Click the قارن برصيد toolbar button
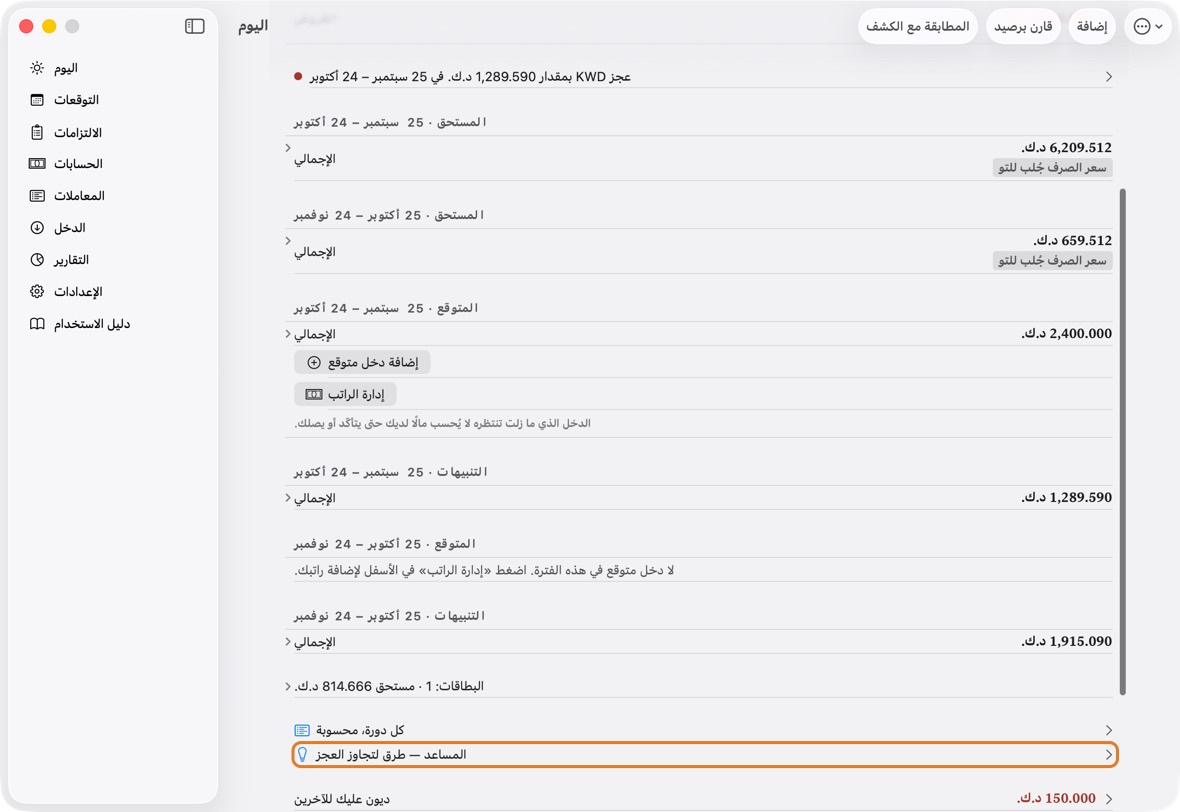Image resolution: width=1180 pixels, height=812 pixels. click(x=1023, y=26)
